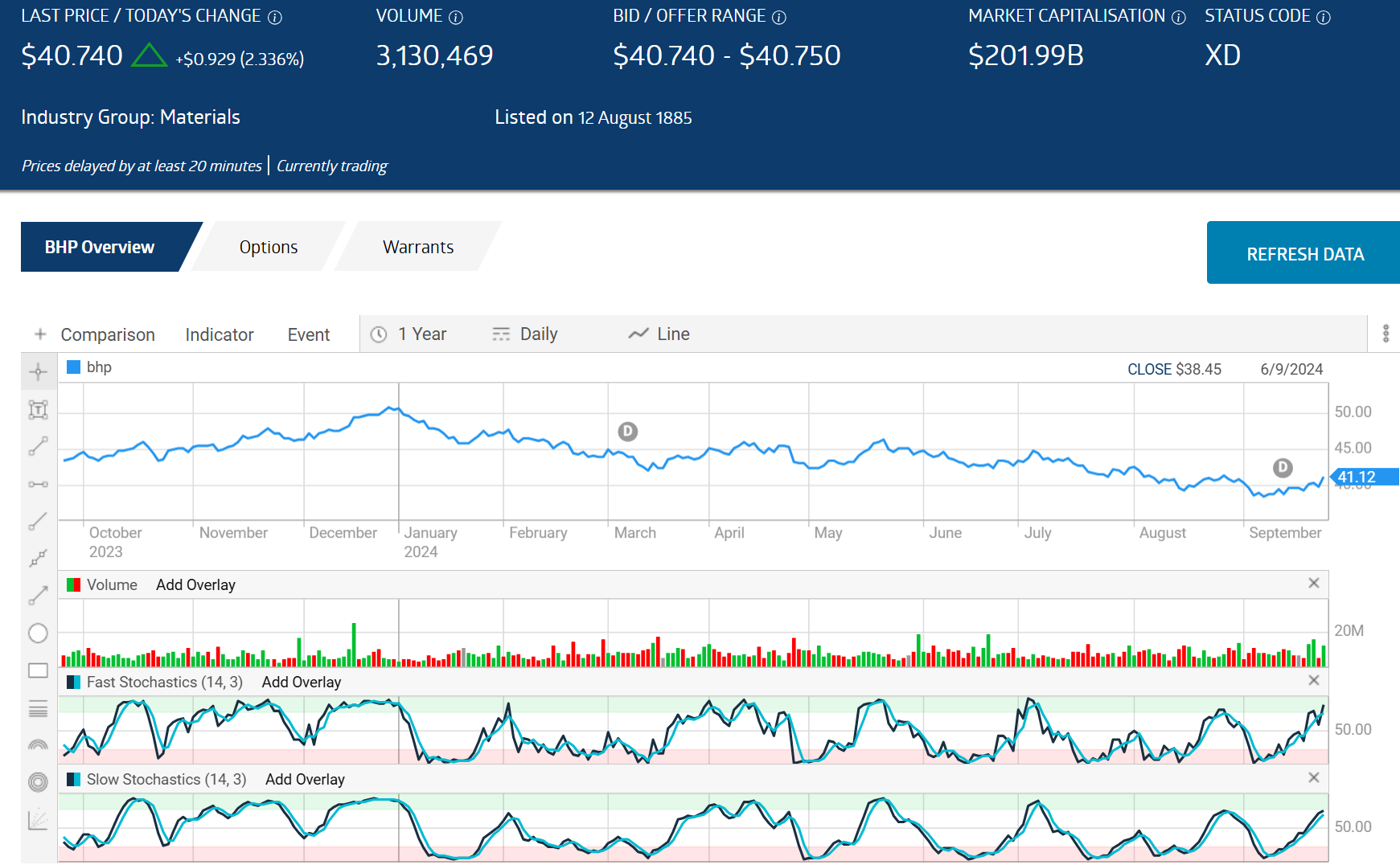Image resolution: width=1400 pixels, height=865 pixels.
Task: Select the horizontal line segment tool
Action: pyautogui.click(x=38, y=484)
